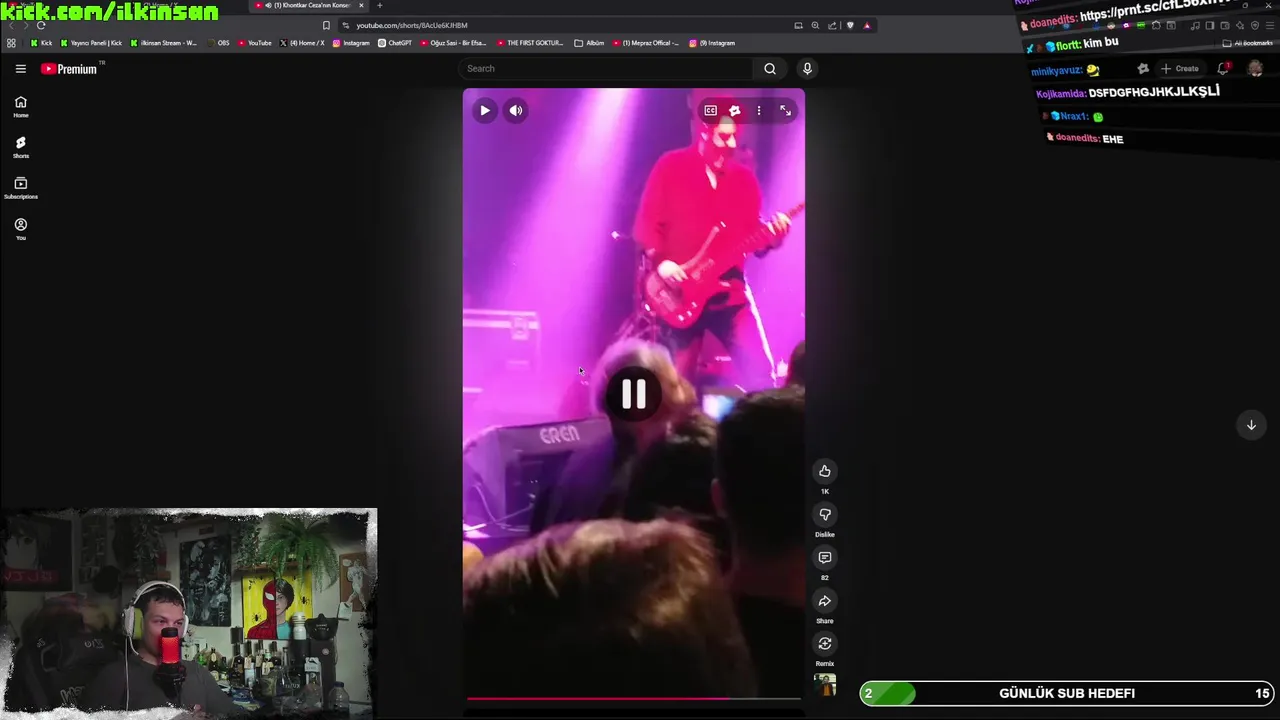Open Home in the YouTube sidebar

pos(20,106)
